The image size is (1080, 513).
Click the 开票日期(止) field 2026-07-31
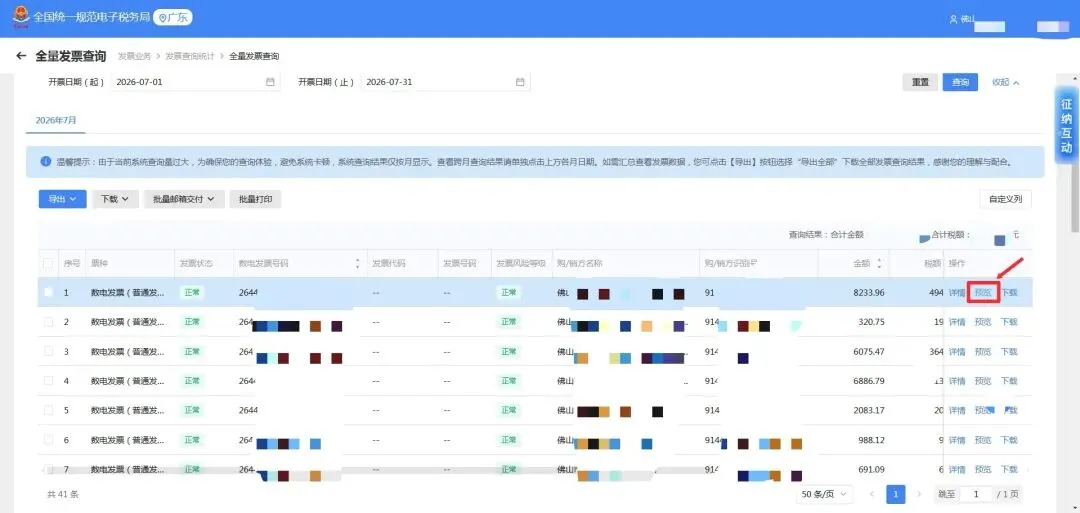point(445,82)
